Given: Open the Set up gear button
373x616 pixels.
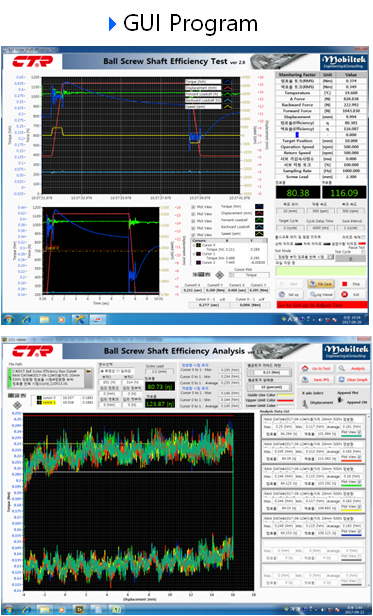Looking at the screenshot, I should click(x=290, y=294).
